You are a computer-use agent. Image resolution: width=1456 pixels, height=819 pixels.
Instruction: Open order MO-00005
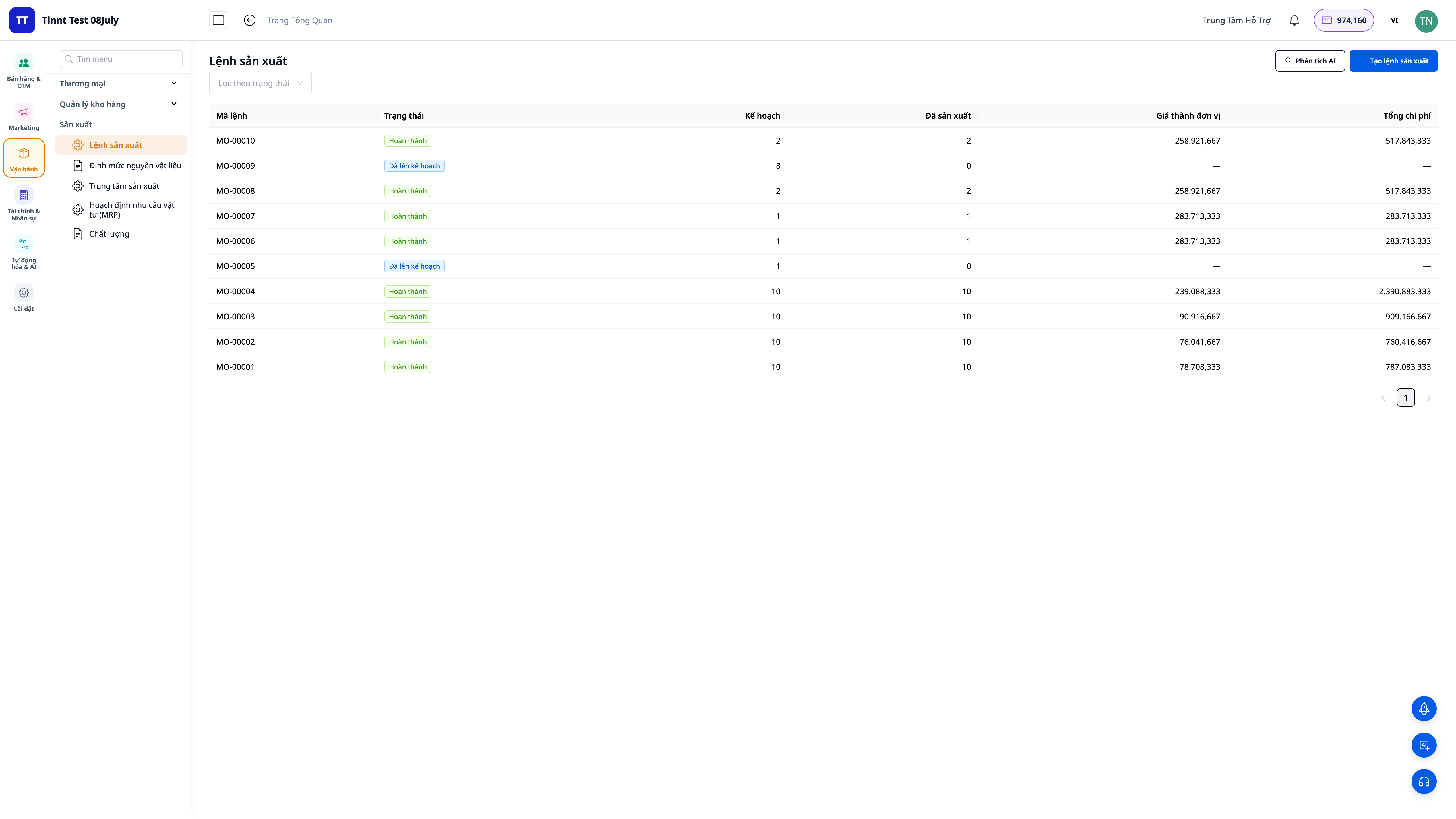point(235,266)
